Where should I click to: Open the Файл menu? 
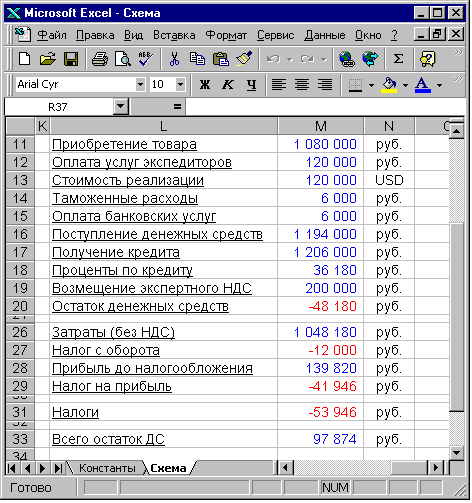[x=52, y=35]
